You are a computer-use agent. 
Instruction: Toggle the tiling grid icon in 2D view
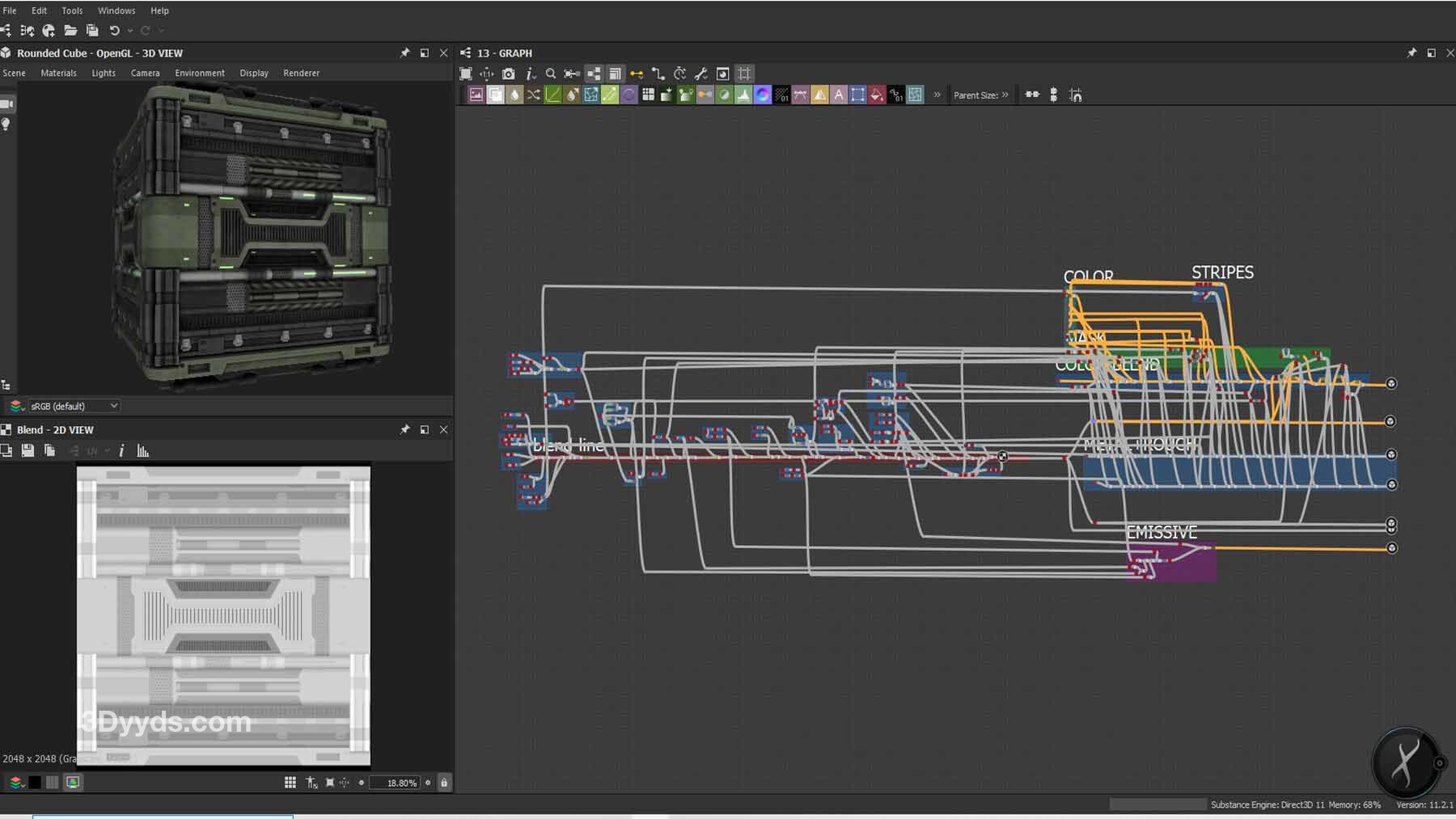(x=290, y=783)
